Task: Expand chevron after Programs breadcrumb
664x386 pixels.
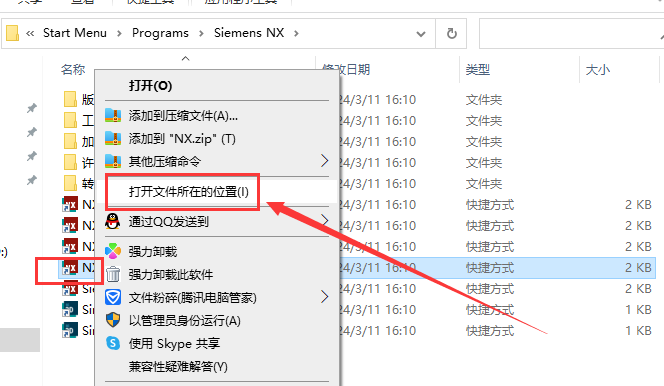Action: [x=201, y=33]
